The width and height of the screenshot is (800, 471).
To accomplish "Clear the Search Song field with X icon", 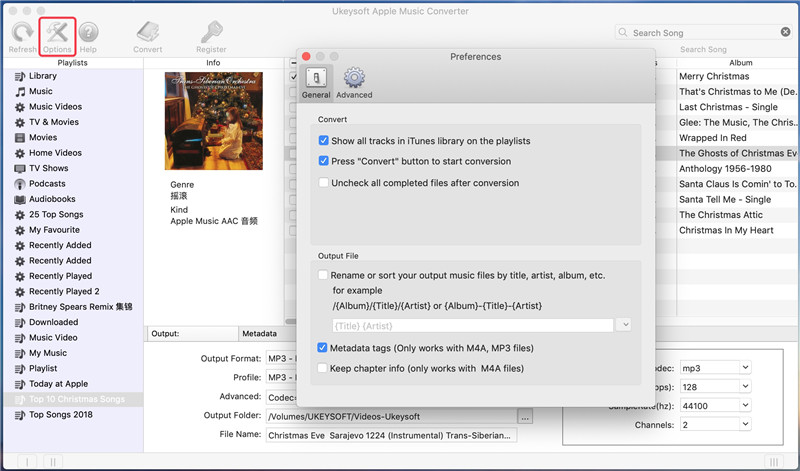I will (785, 32).
